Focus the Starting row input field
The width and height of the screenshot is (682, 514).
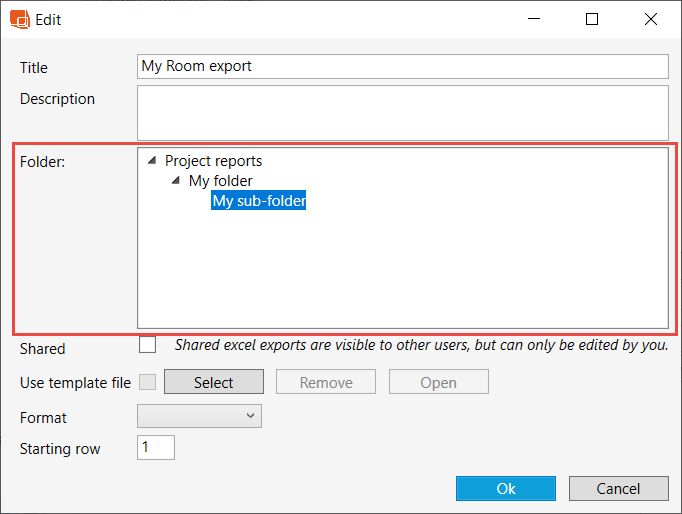(x=156, y=448)
